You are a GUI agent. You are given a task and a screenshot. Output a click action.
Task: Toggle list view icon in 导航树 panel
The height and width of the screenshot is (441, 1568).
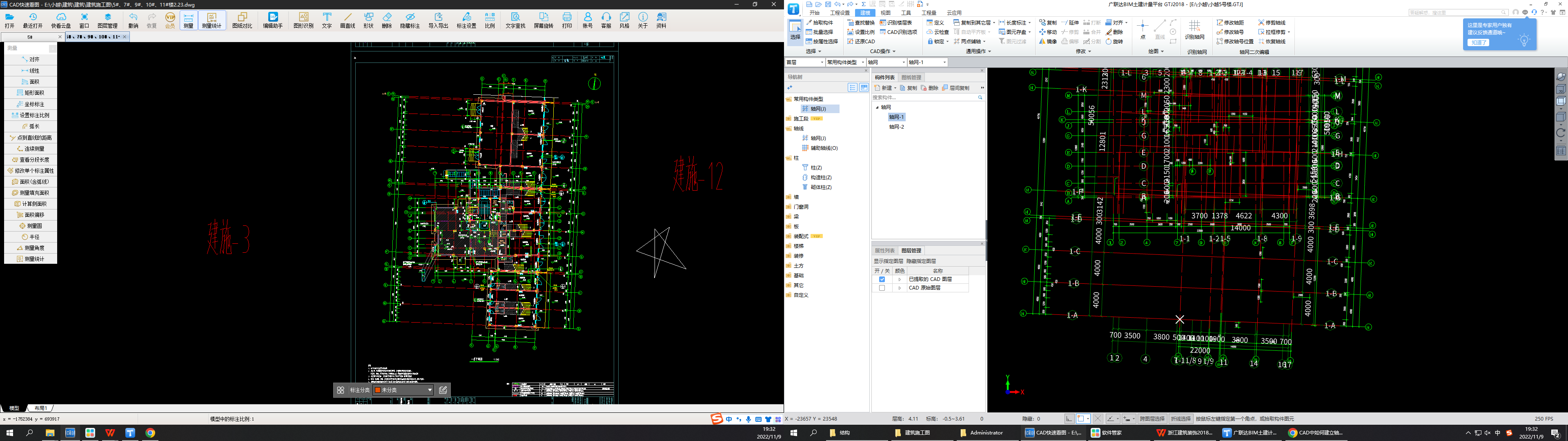(852, 88)
